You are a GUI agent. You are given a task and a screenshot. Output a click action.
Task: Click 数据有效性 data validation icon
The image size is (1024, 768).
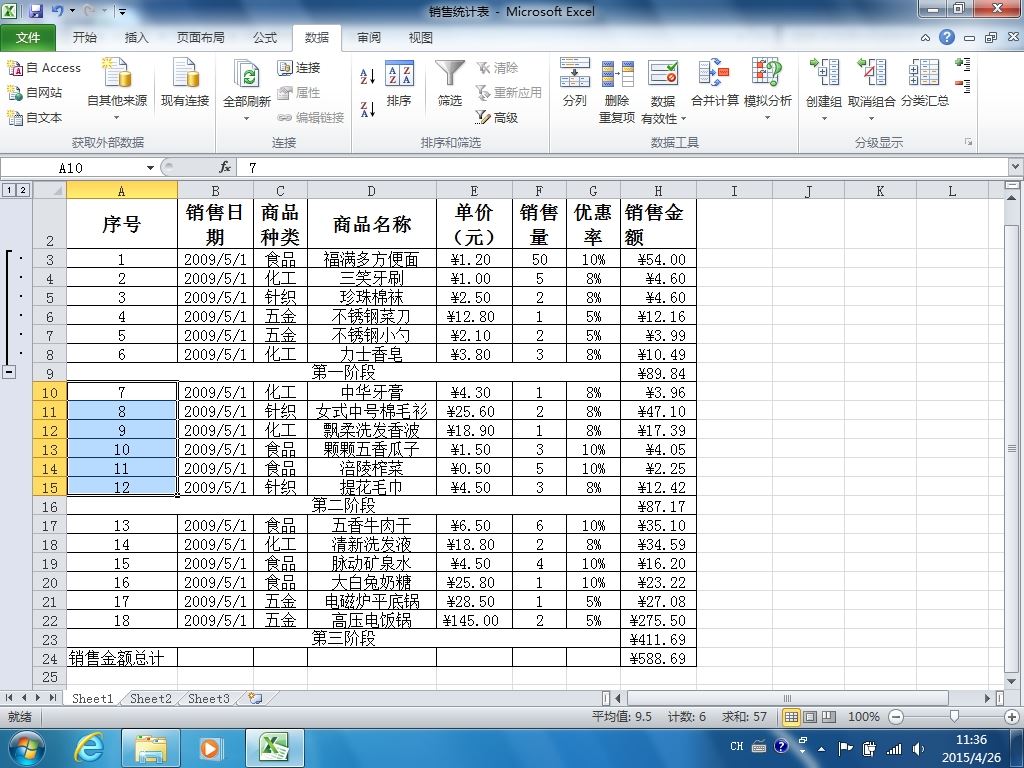click(663, 74)
